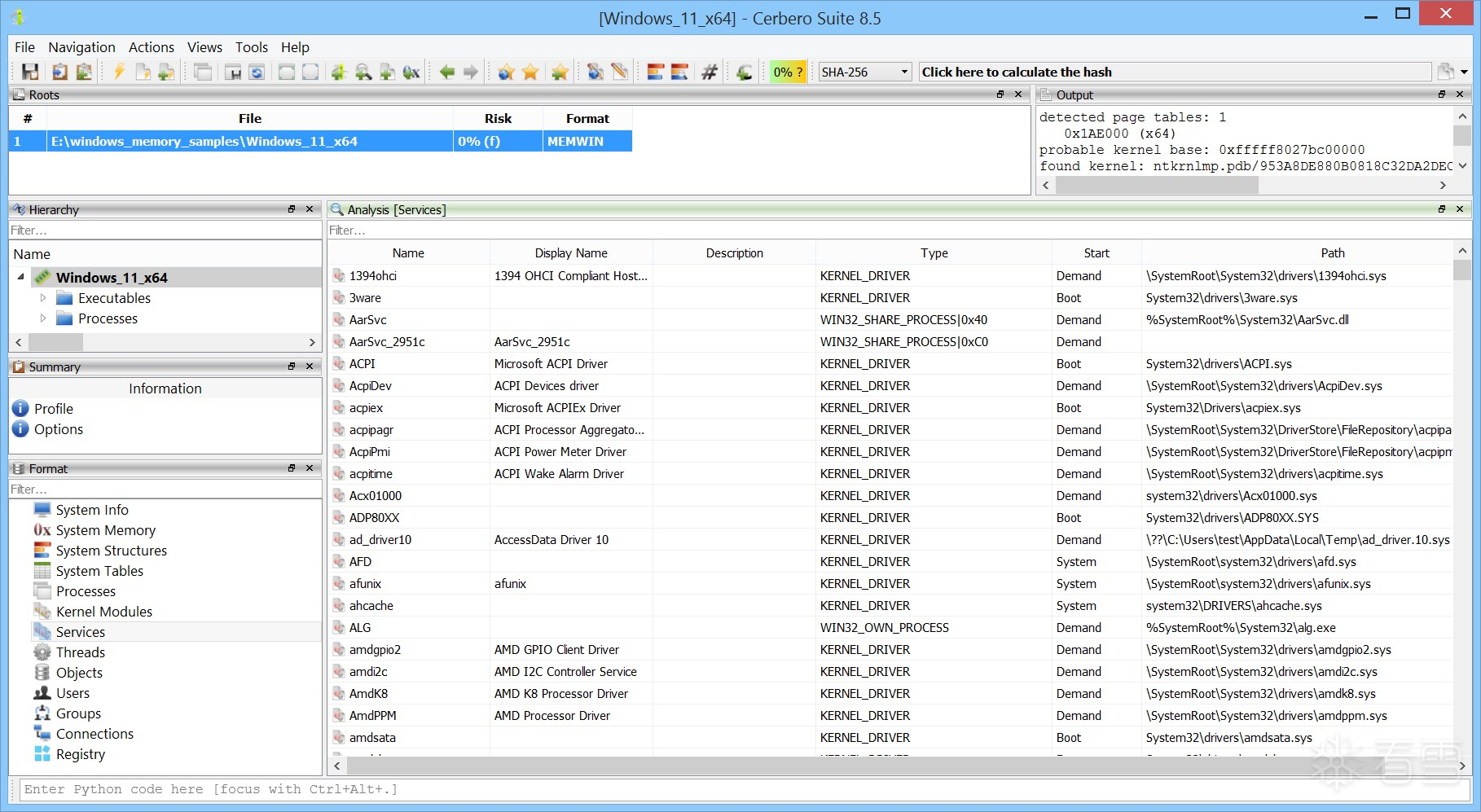Image resolution: width=1481 pixels, height=812 pixels.
Task: Open the dropdown arrow right of hash field
Action: click(1464, 72)
